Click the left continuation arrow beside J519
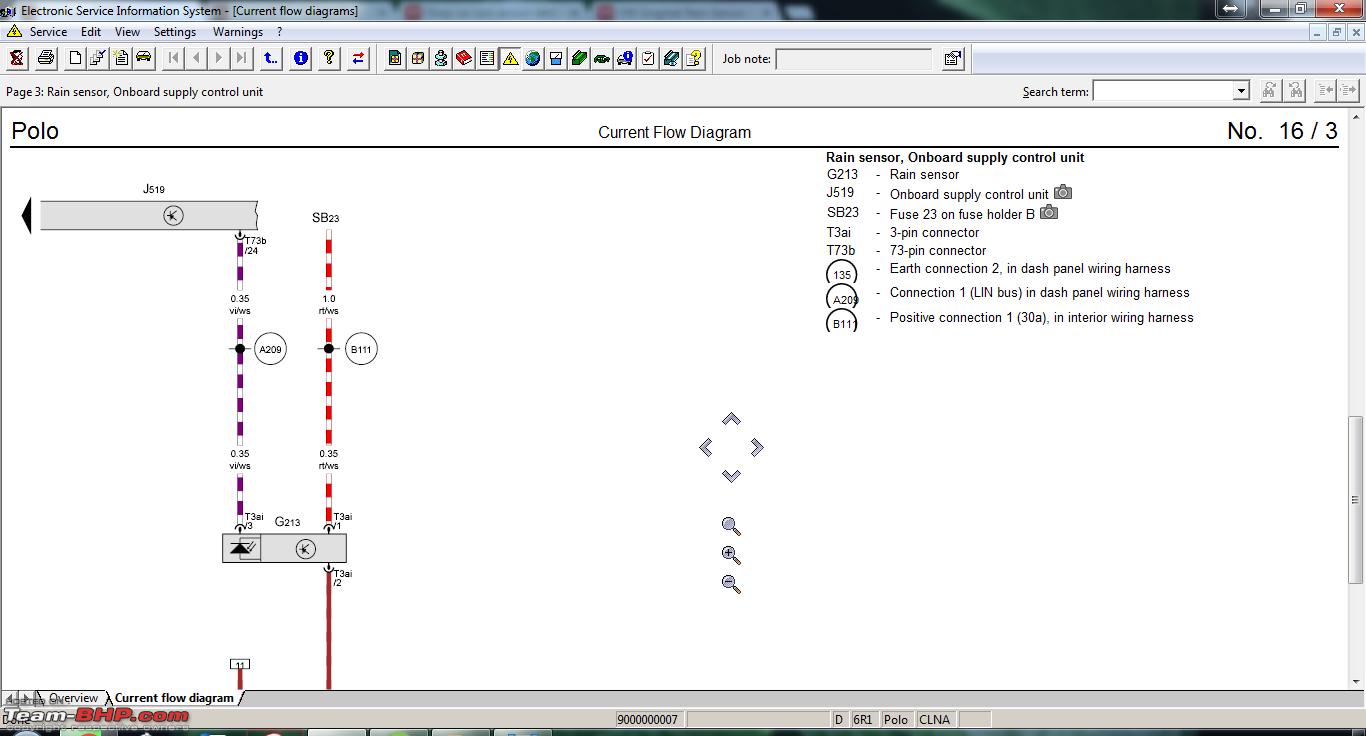The width and height of the screenshot is (1366, 736). point(27,215)
